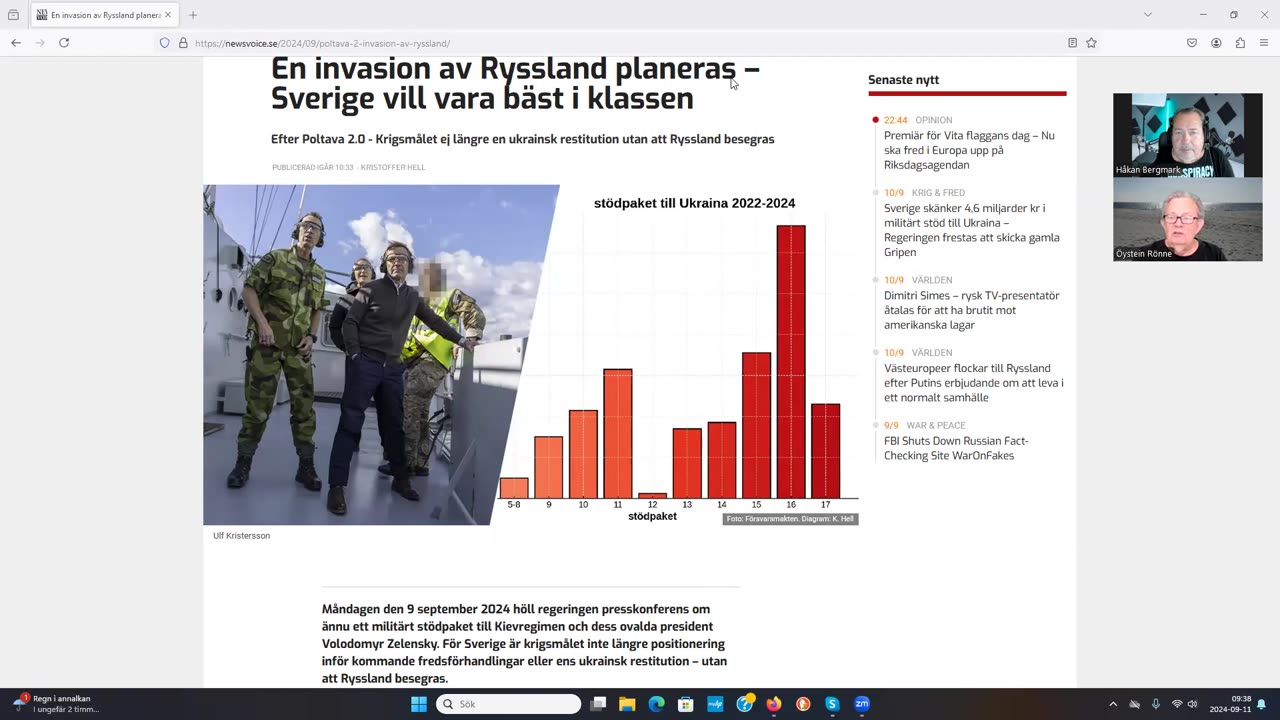Click the caption 'Ulf Kristersson'
Viewport: 1280px width, 720px height.
tap(241, 536)
